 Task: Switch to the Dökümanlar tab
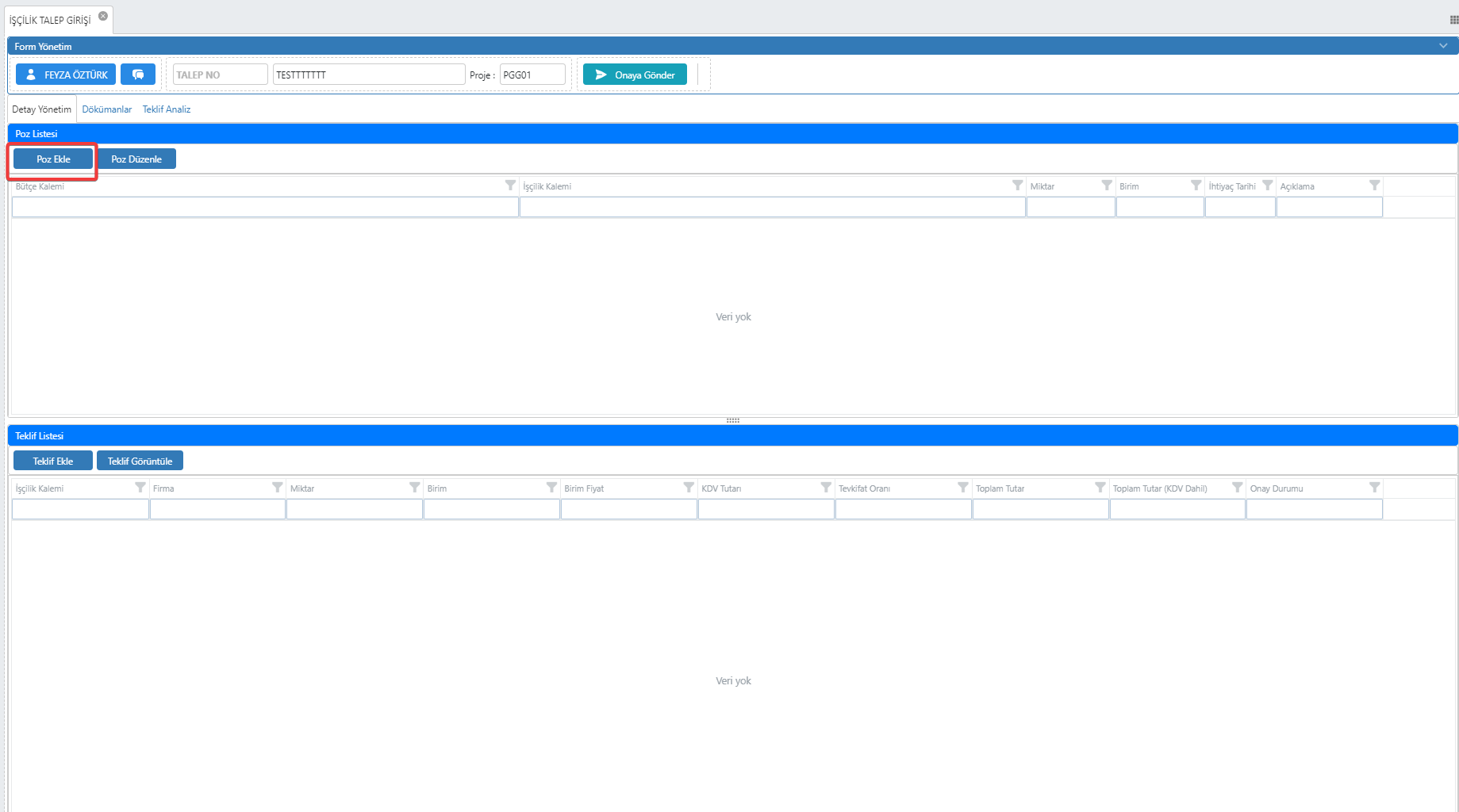pos(107,109)
